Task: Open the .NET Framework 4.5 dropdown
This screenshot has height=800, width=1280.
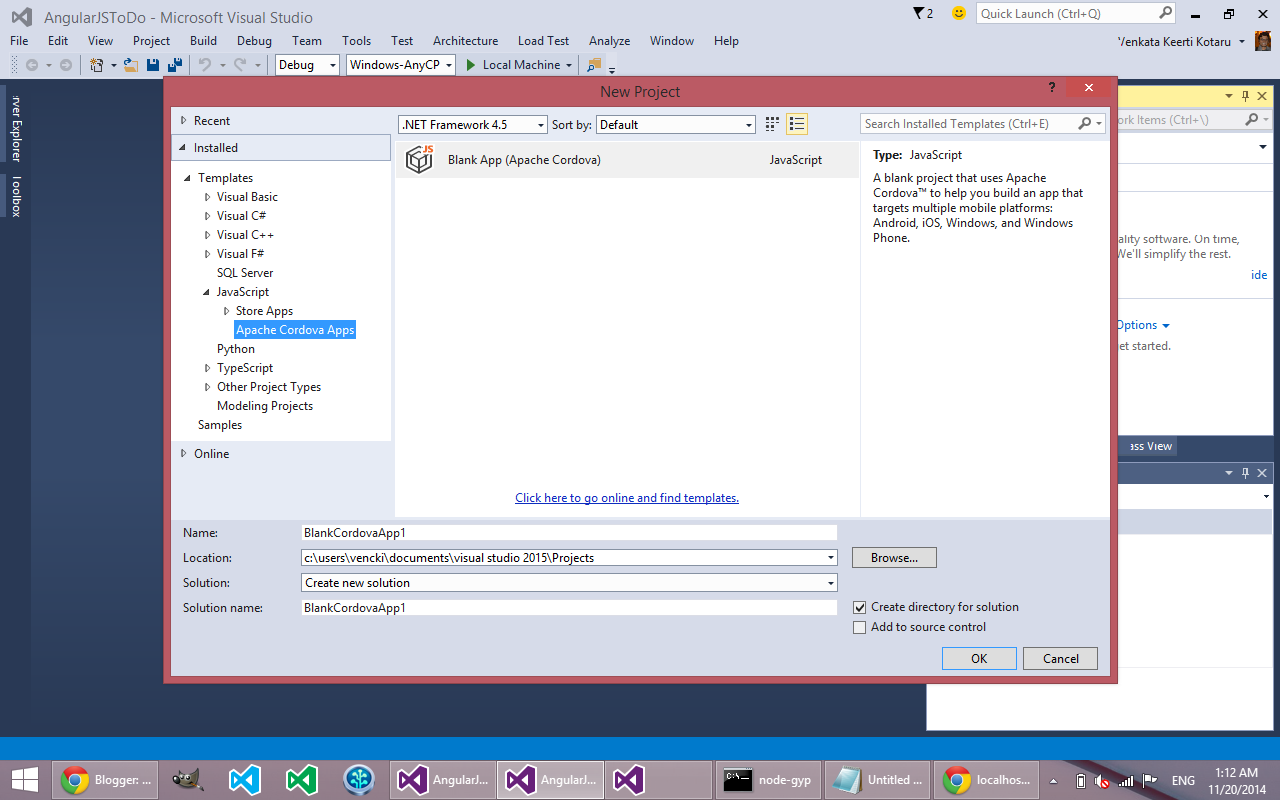Action: pos(538,124)
